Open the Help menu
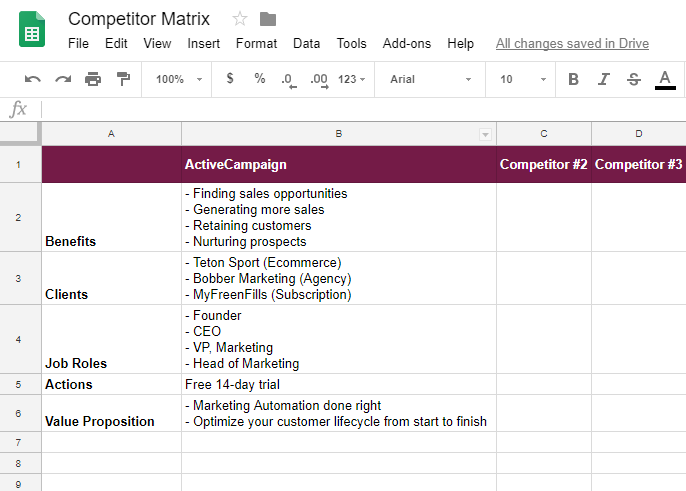This screenshot has height=491, width=686. tap(460, 43)
